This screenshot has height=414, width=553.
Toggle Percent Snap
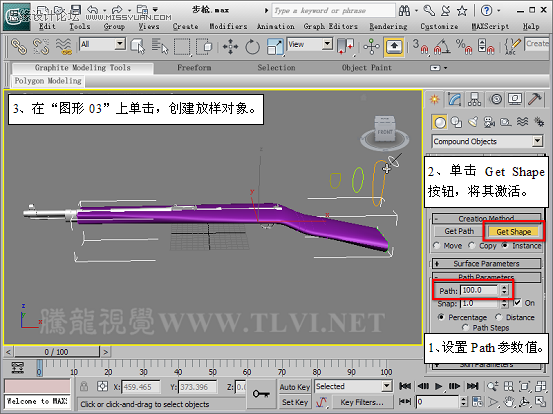click(x=464, y=46)
